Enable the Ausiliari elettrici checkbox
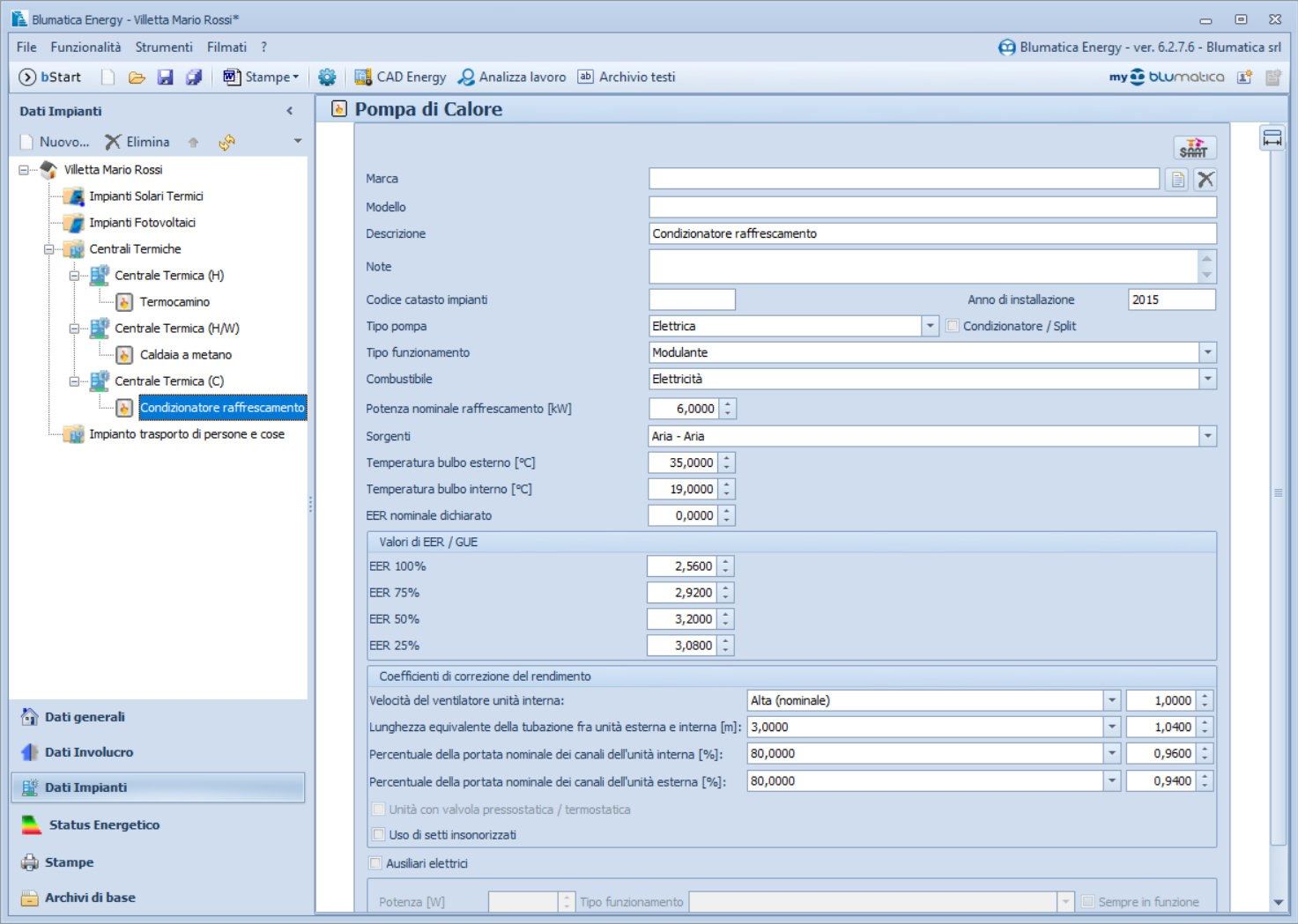1298x924 pixels. [x=375, y=863]
